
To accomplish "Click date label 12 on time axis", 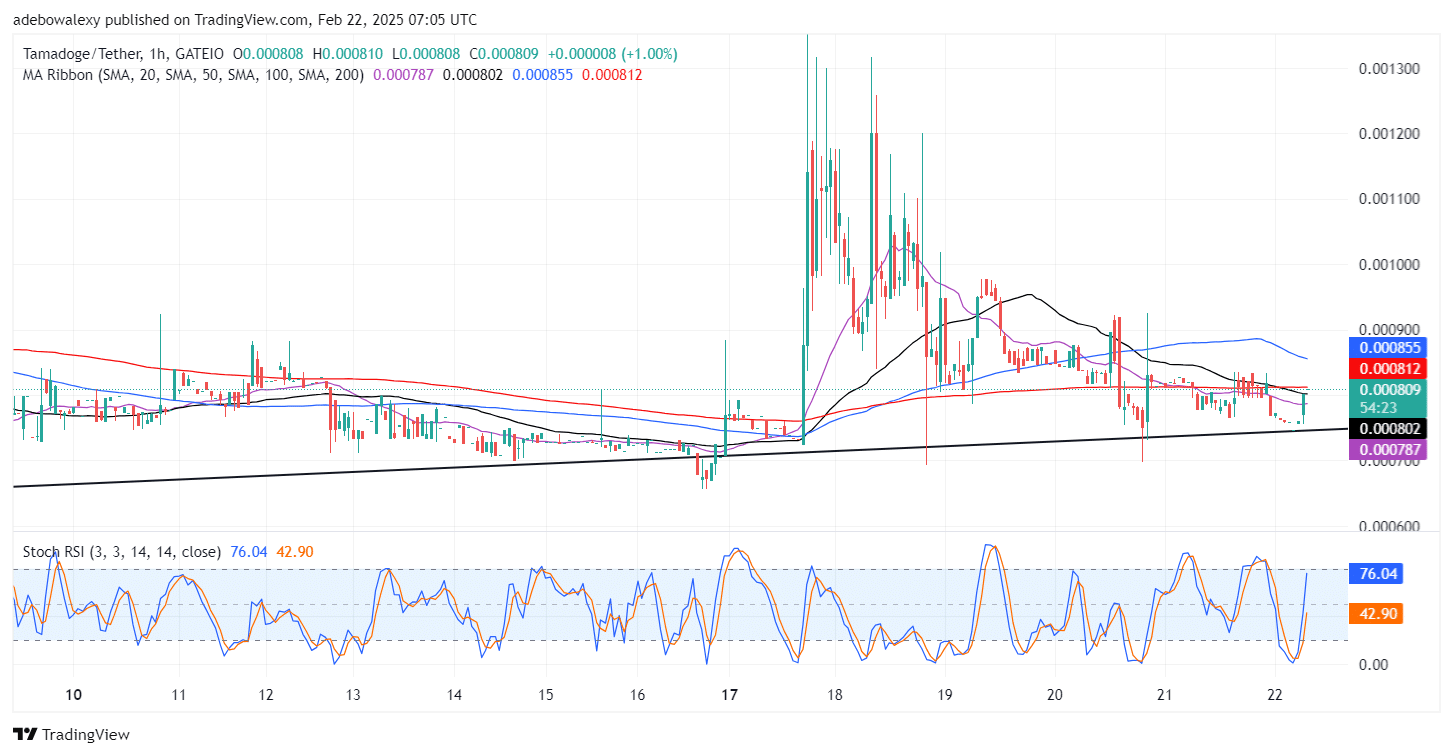I will (x=266, y=695).
